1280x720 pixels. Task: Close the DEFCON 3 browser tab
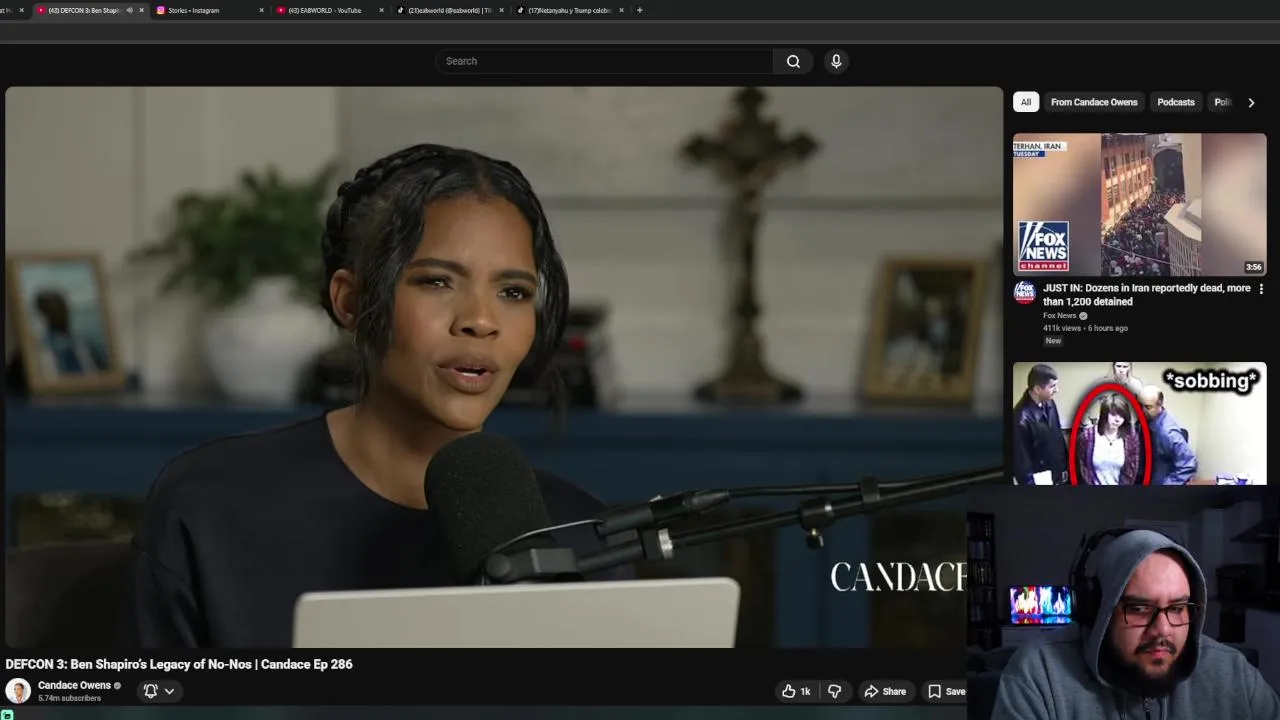[142, 10]
